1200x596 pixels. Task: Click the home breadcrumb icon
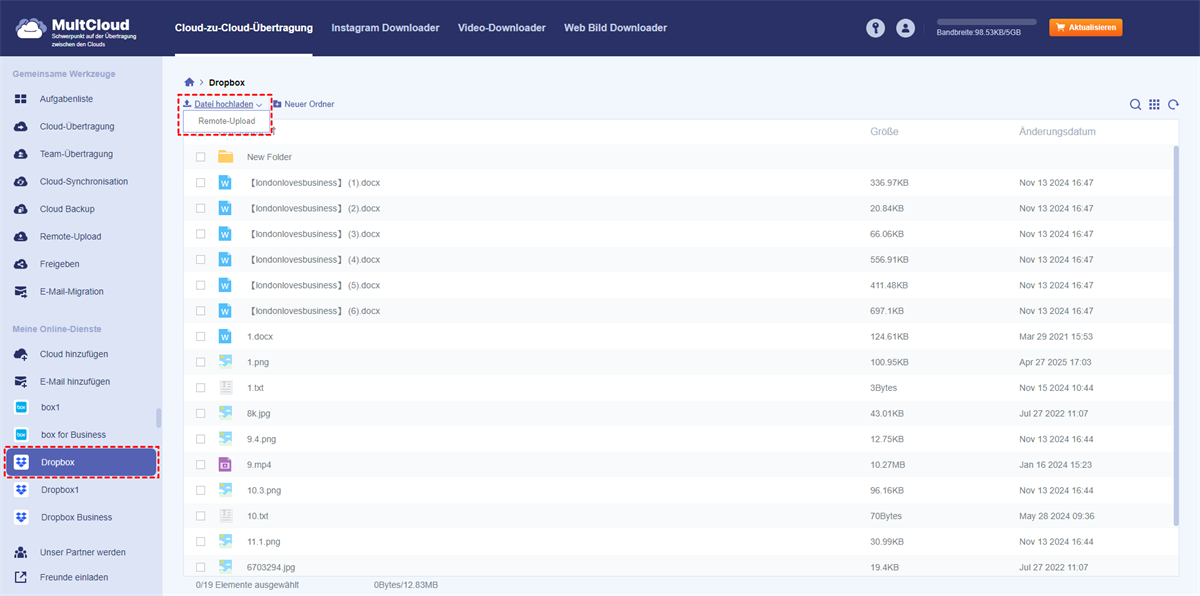click(x=189, y=82)
